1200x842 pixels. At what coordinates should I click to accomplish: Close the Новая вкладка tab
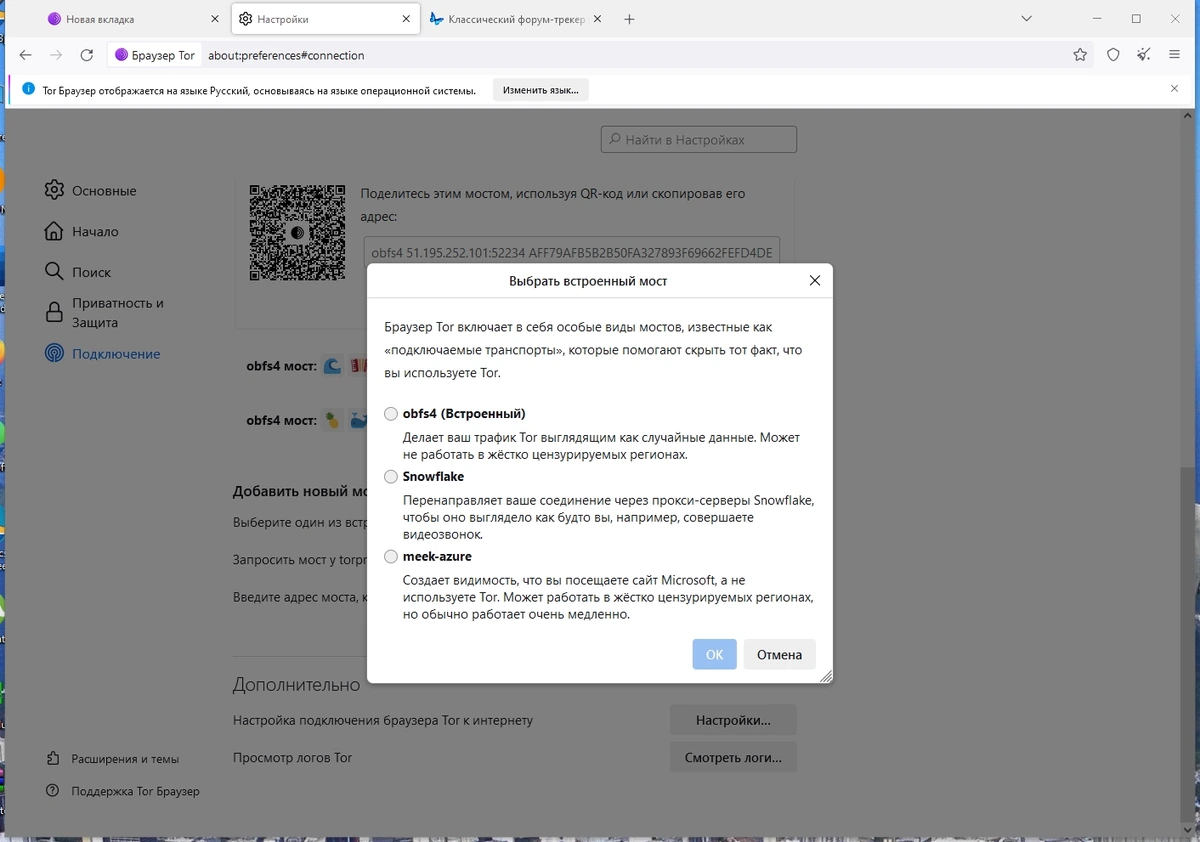click(214, 19)
